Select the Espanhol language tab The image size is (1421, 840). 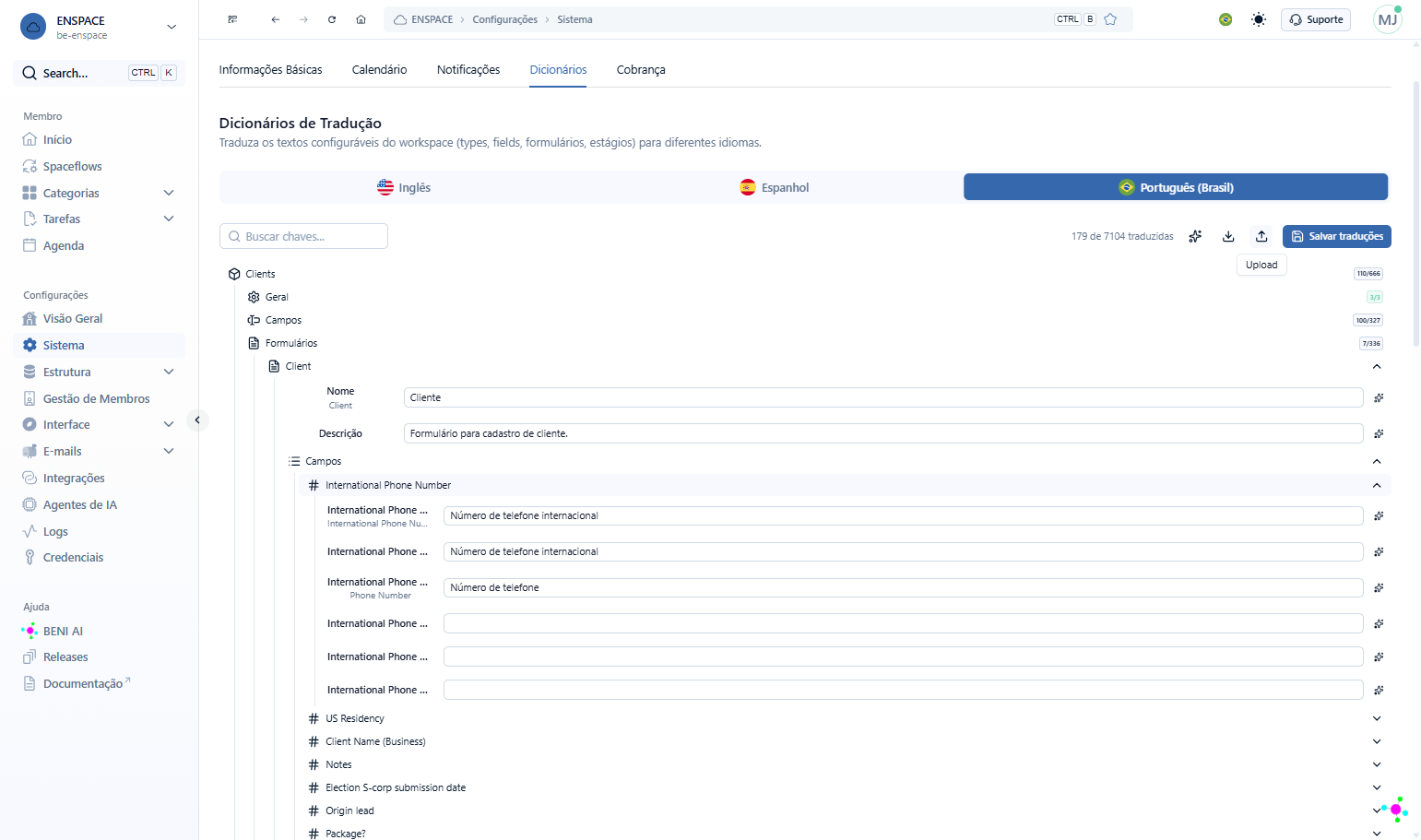tap(775, 187)
